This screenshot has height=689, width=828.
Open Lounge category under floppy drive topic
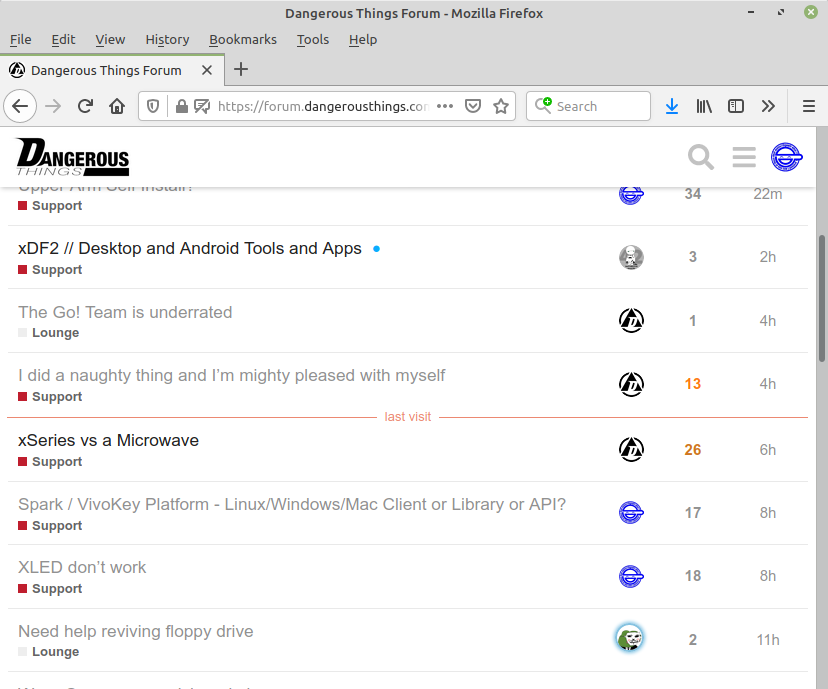(x=49, y=652)
